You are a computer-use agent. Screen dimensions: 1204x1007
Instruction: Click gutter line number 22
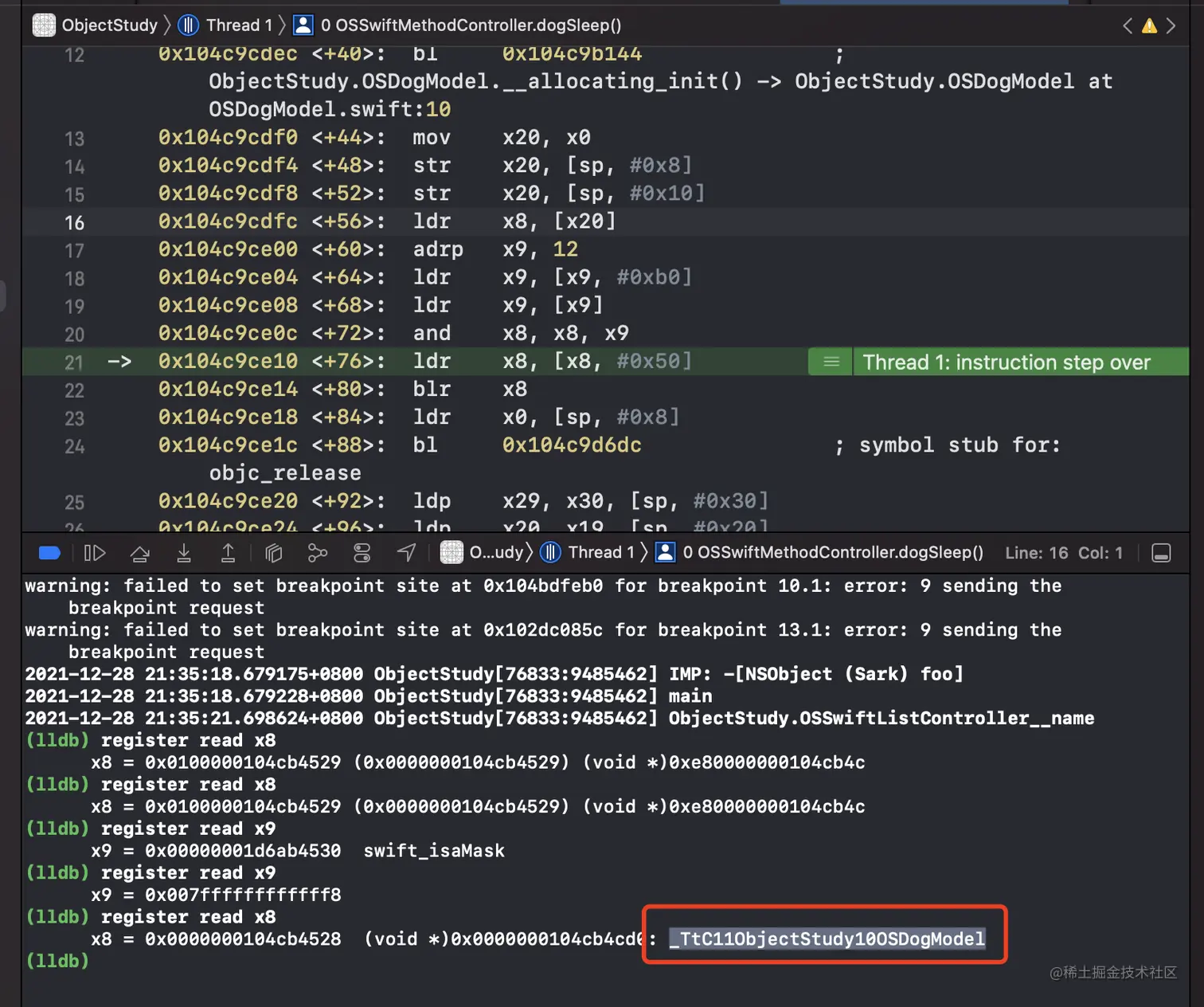pos(74,390)
